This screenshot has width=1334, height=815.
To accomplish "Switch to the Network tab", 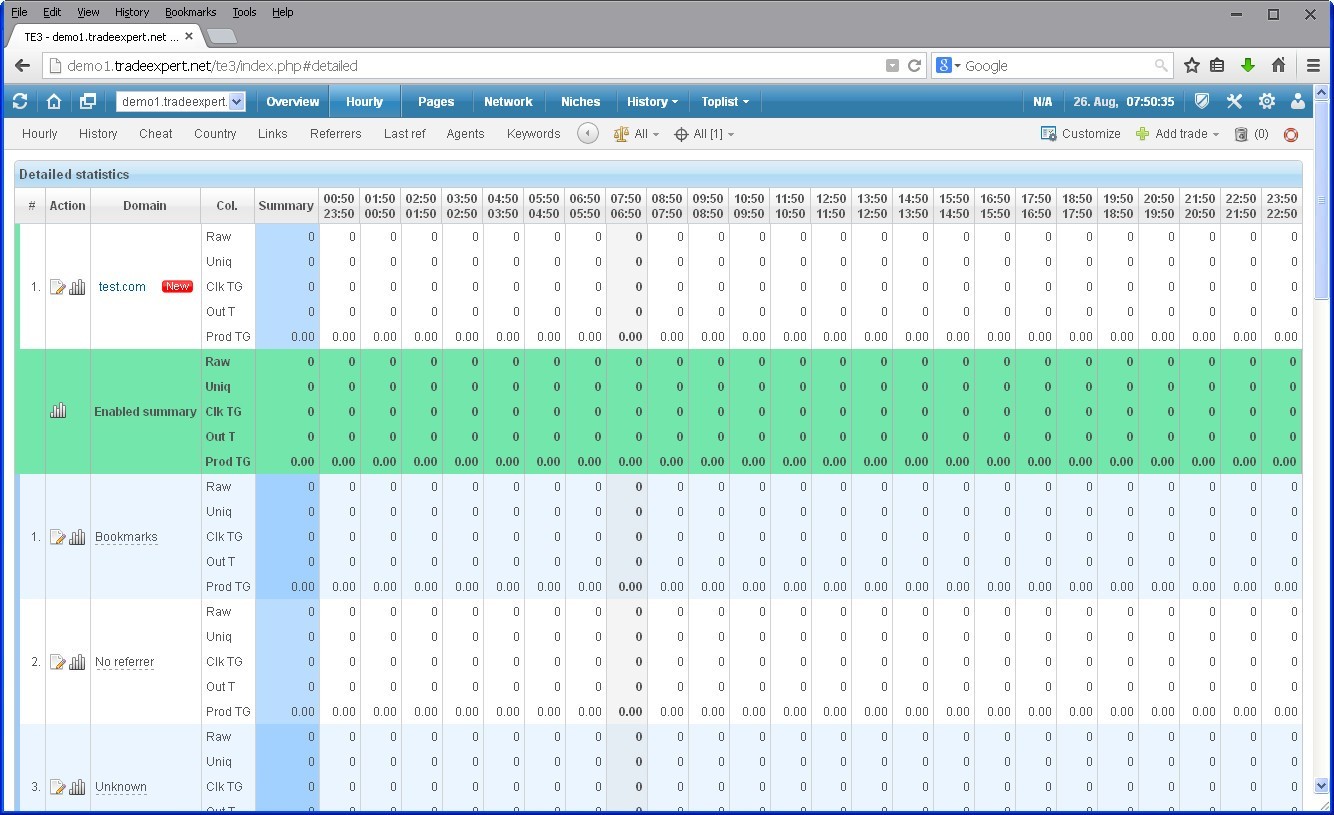I will [x=508, y=102].
